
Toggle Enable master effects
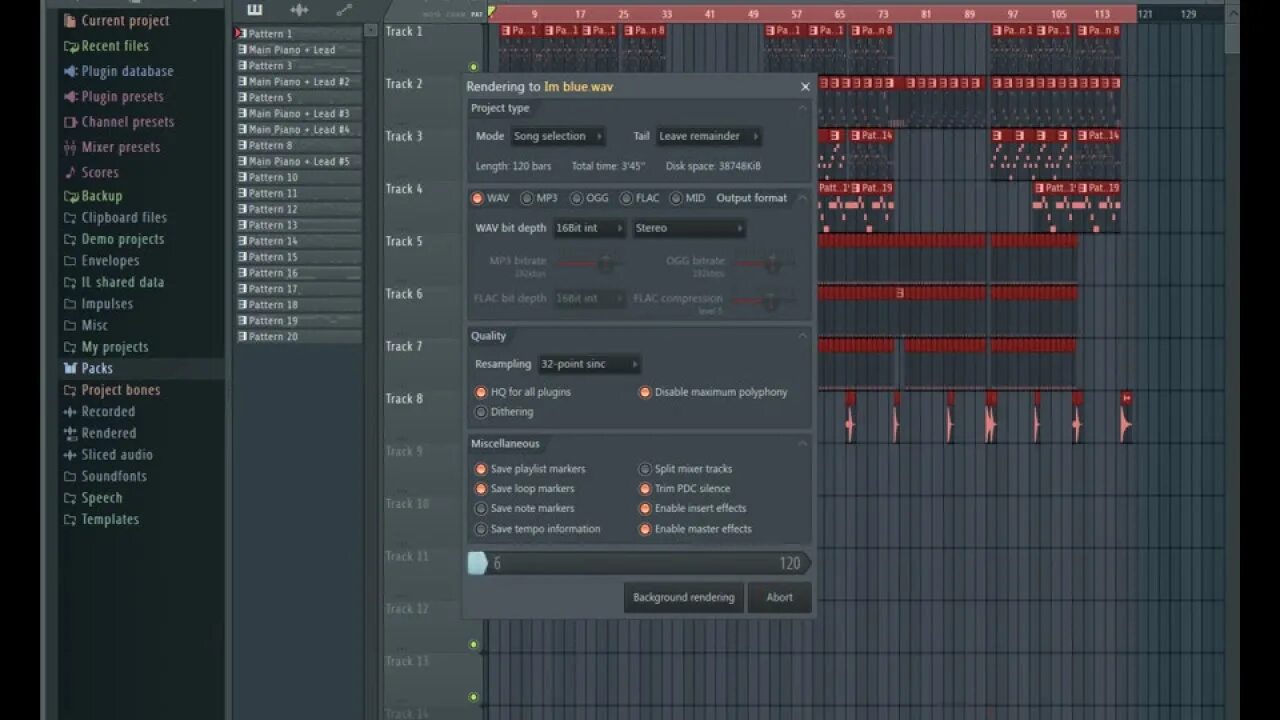(x=645, y=529)
